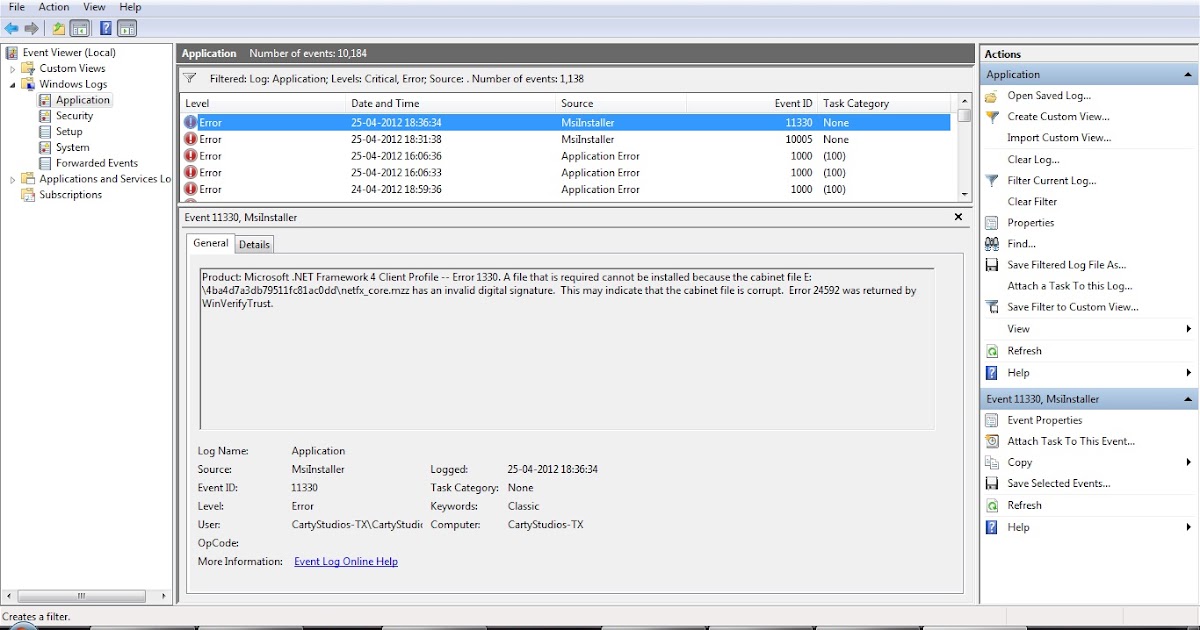The height and width of the screenshot is (630, 1200).
Task: Open the File menu
Action: coord(17,7)
